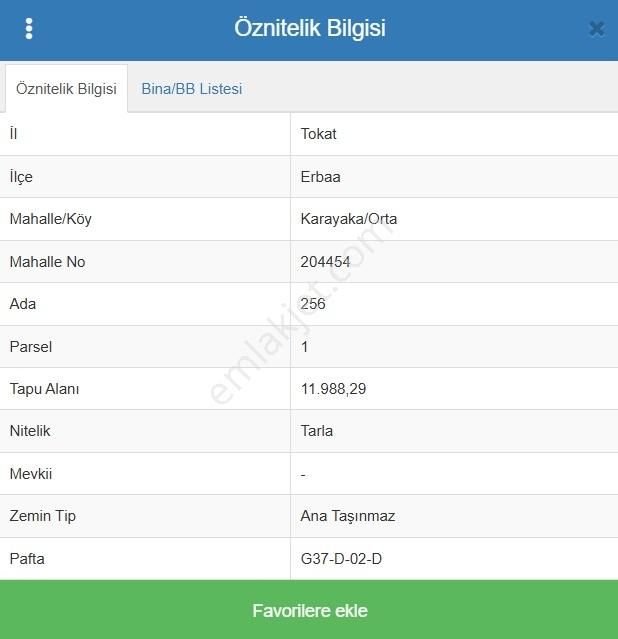
Task: Open the three-dot options menu
Action: [29, 28]
